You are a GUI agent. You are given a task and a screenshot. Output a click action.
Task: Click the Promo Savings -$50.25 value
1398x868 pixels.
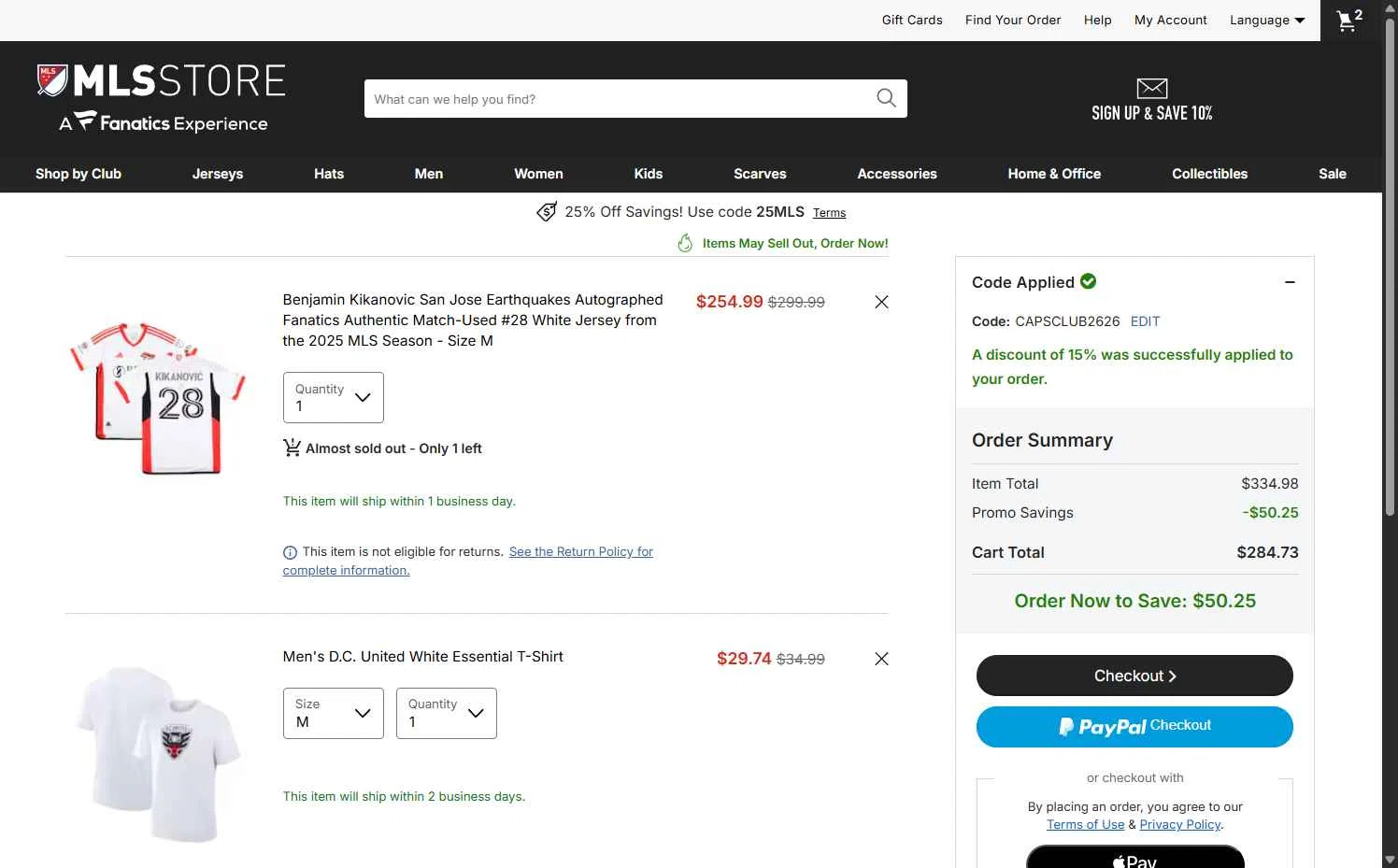pos(1271,512)
